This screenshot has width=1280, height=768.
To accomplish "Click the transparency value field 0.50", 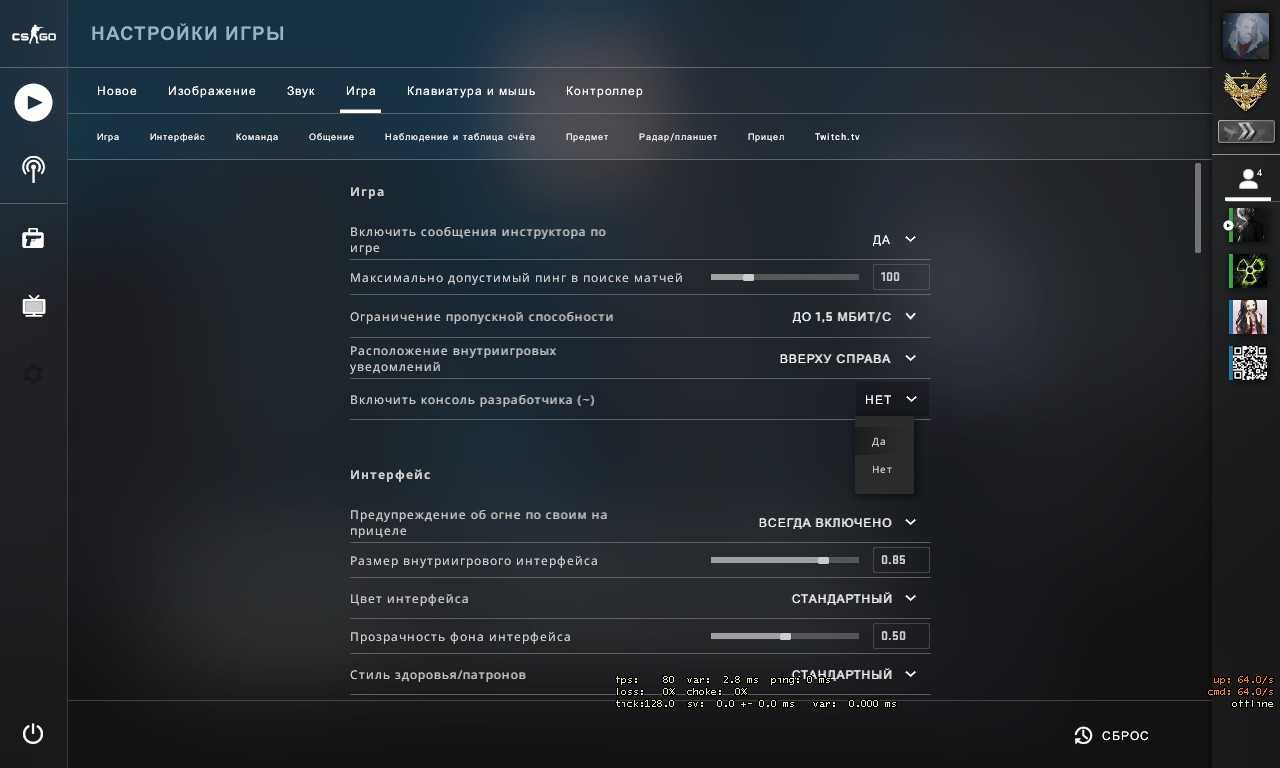I will [x=901, y=636].
